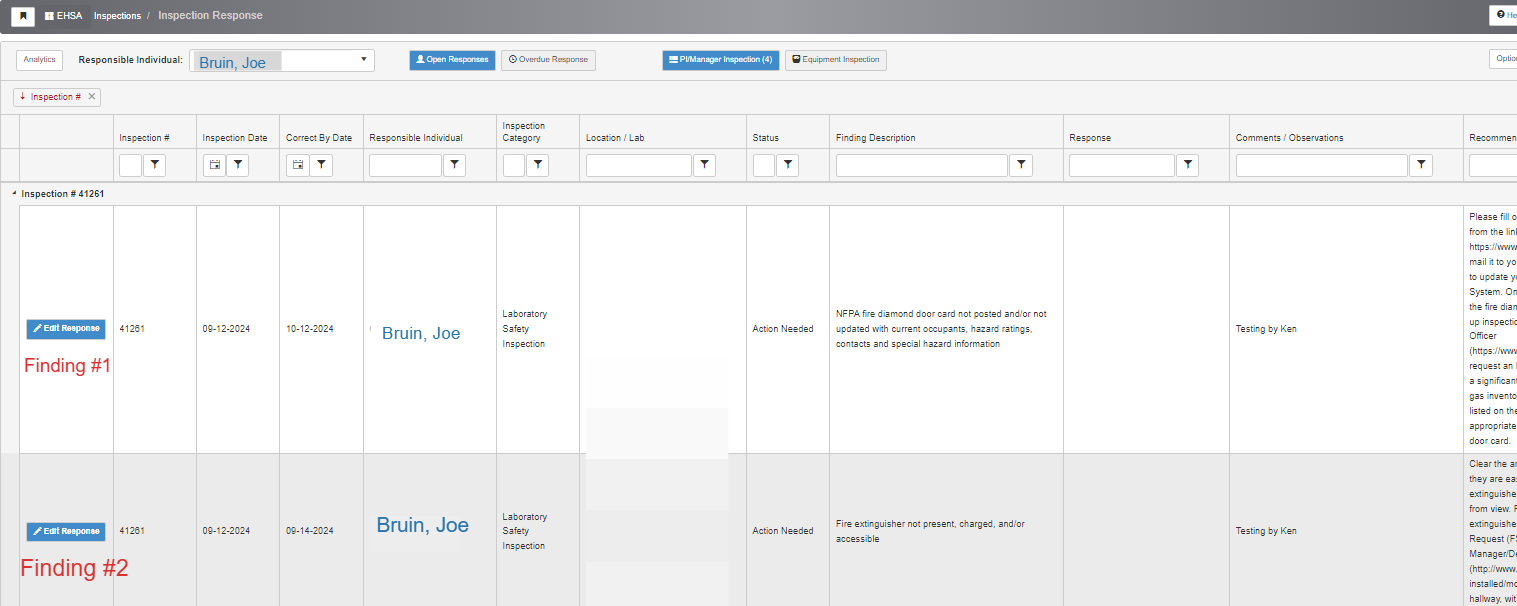This screenshot has height=606, width=1517.
Task: Sort by Correct By Date column header
Action: (319, 138)
